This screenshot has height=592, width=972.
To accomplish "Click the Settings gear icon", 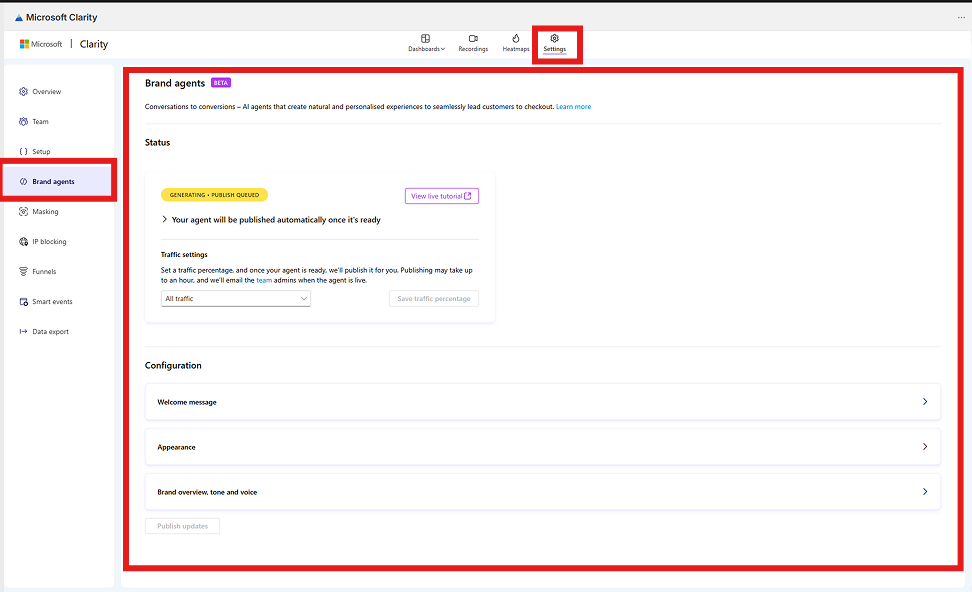I will 555,38.
